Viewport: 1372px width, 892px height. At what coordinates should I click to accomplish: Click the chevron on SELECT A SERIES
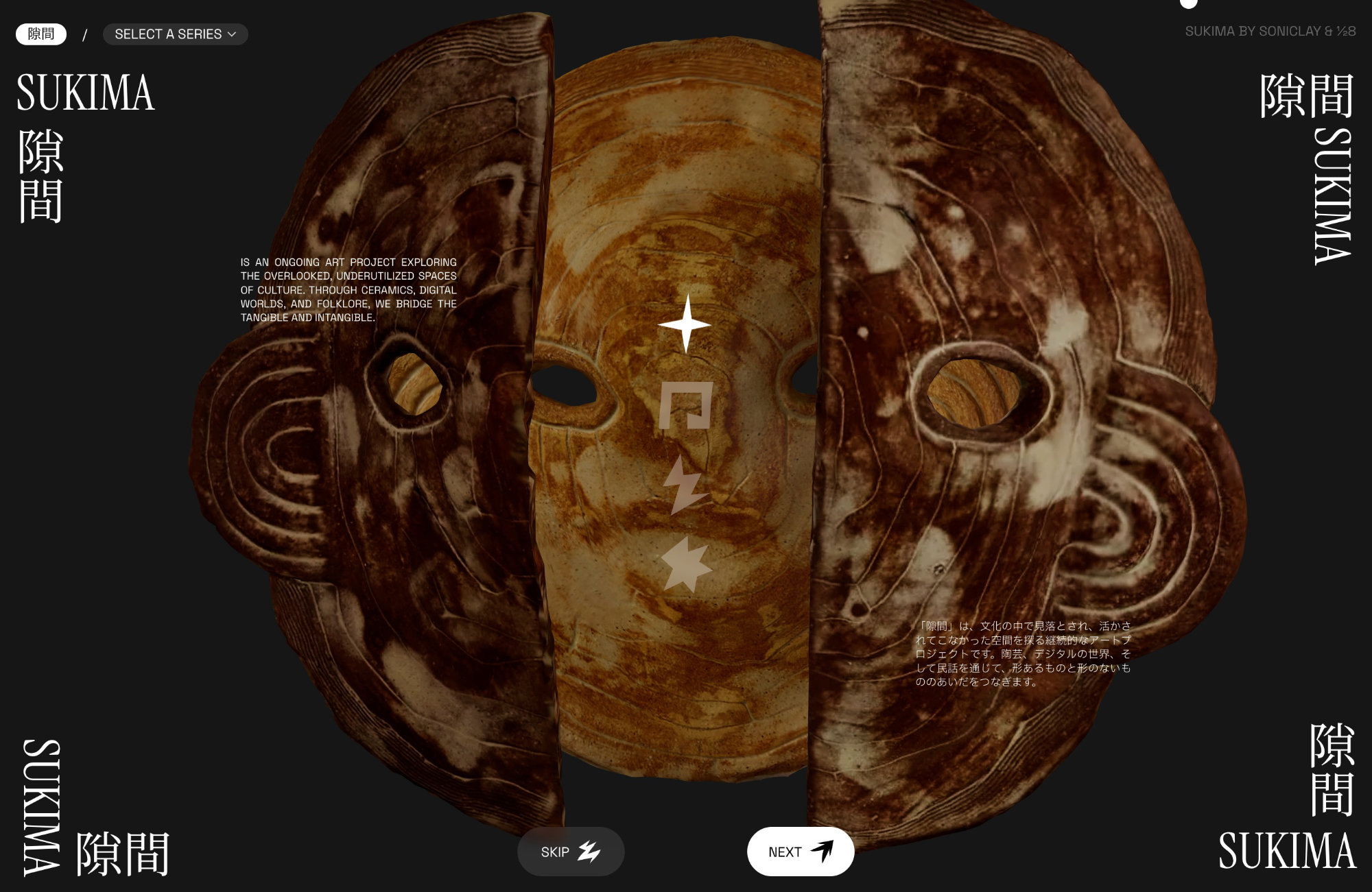pos(232,34)
